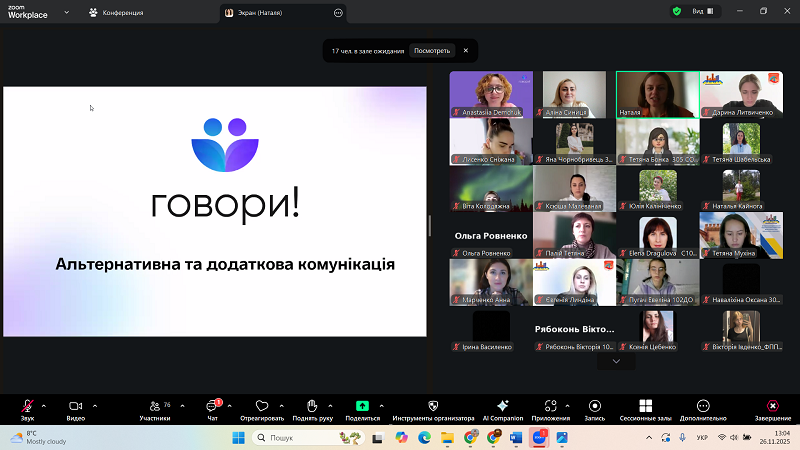800x450 pixels.
Task: Turn on camera with the Видео button
Action: coord(75,406)
